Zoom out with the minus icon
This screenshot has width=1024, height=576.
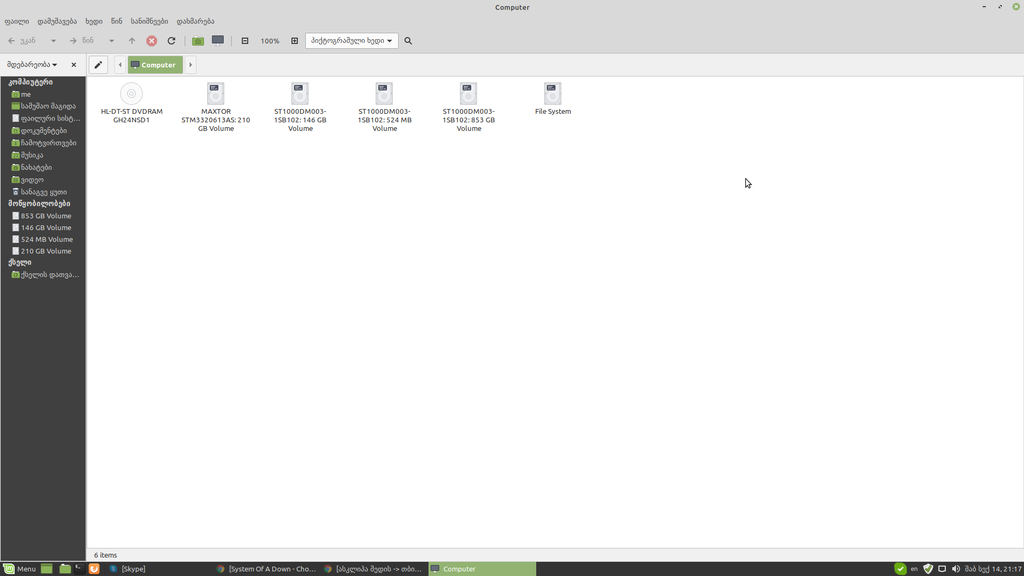point(245,40)
